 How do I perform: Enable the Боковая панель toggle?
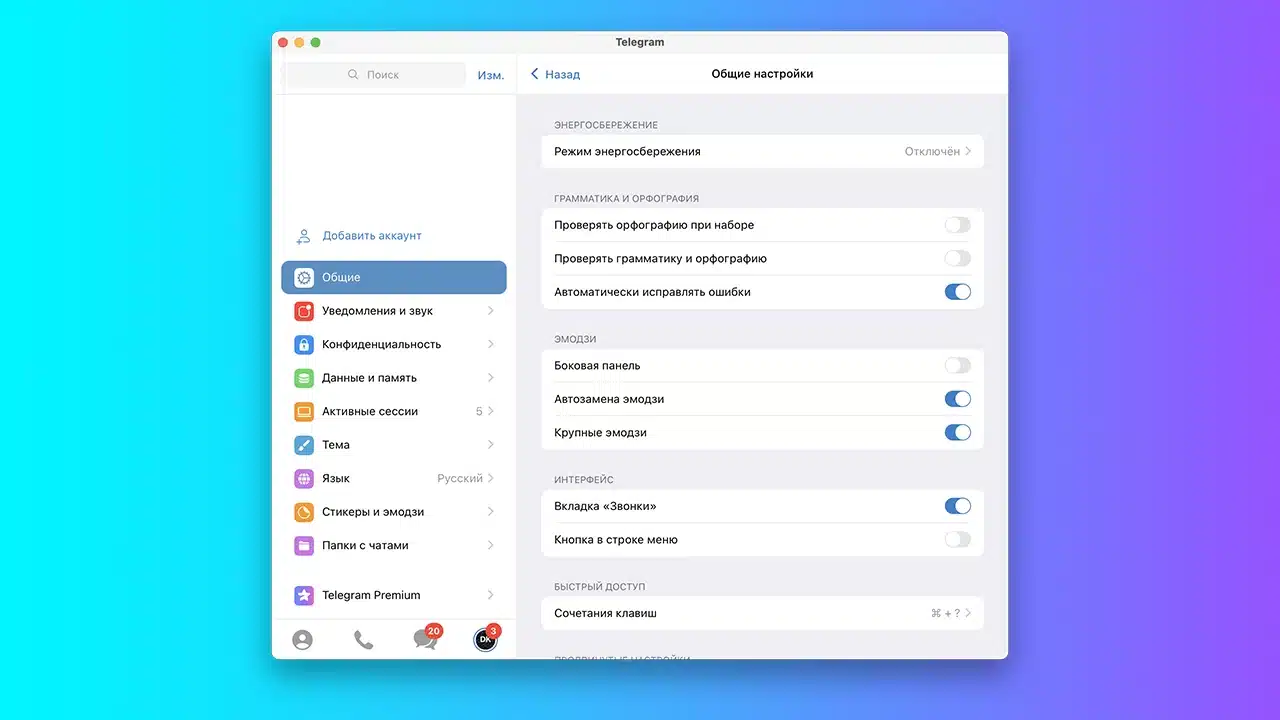(957, 365)
